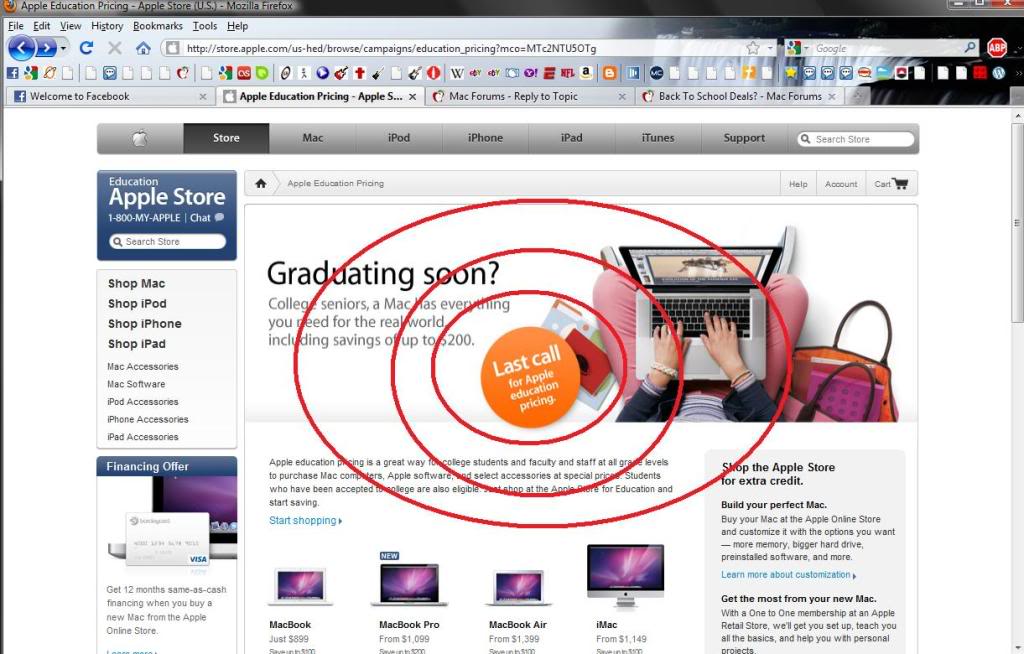Viewport: 1024px width, 654px height.
Task: Select iPad in the Apple navigation bar
Action: tap(571, 138)
